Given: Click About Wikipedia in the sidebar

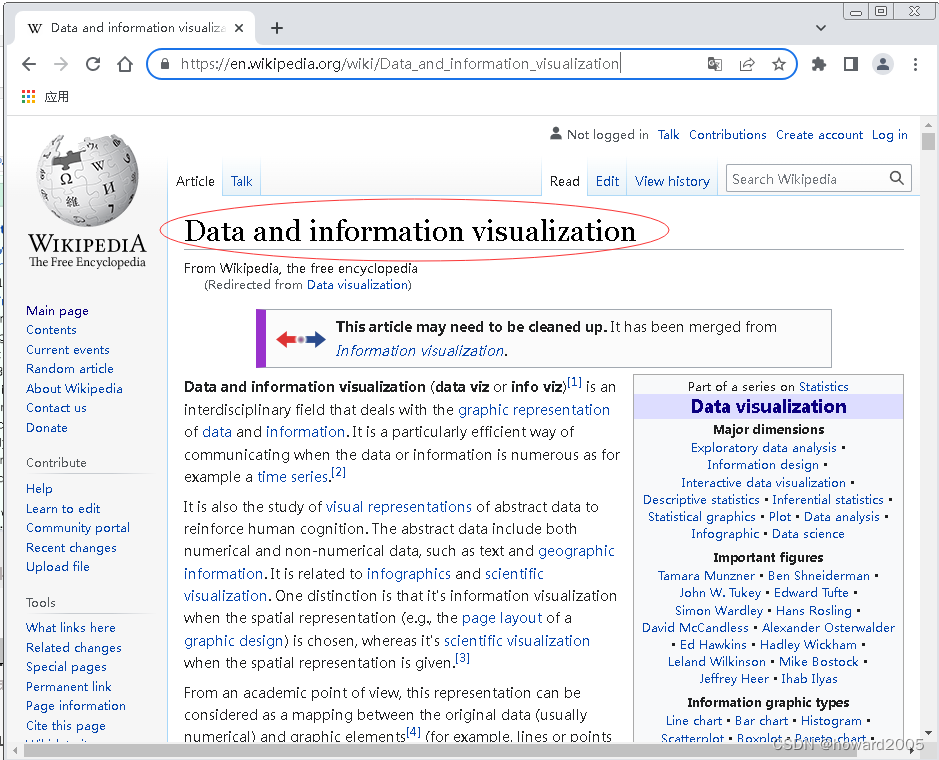Looking at the screenshot, I should (x=74, y=389).
